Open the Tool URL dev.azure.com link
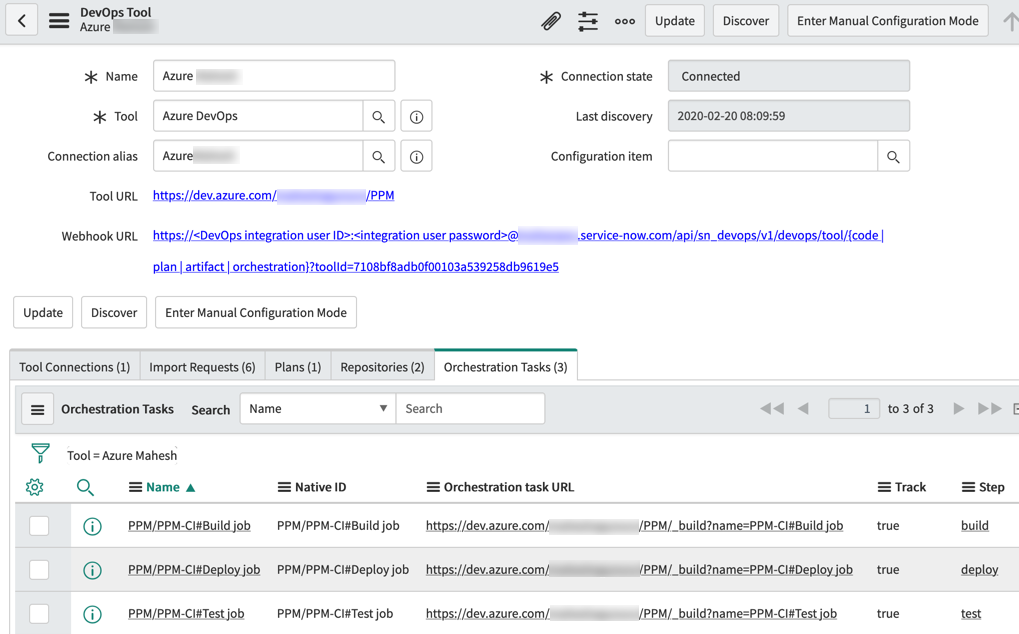Screen dimensions: 1019x634 pos(274,196)
